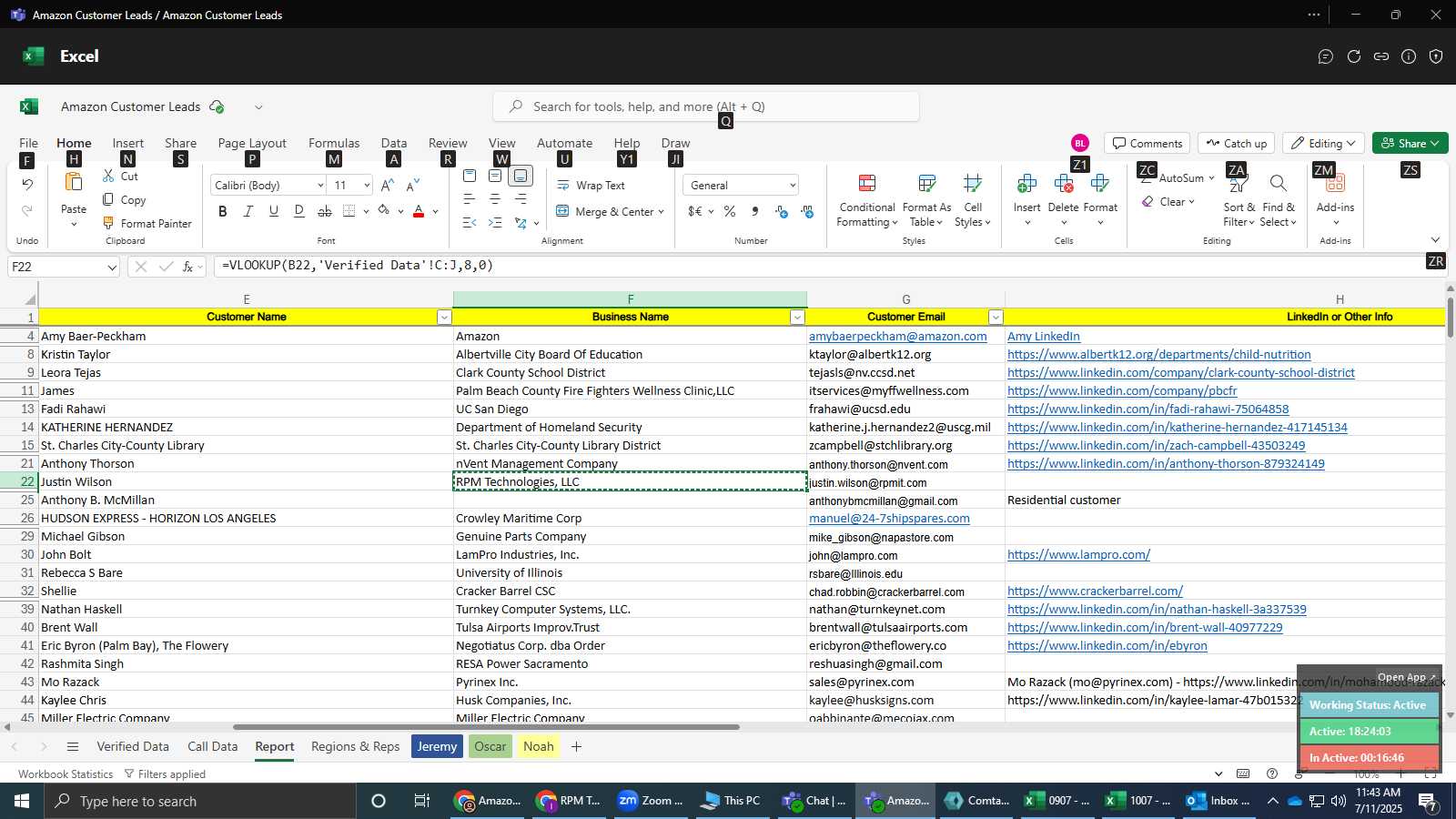The image size is (1456, 819).
Task: Click the percent style icon
Action: coord(730,211)
